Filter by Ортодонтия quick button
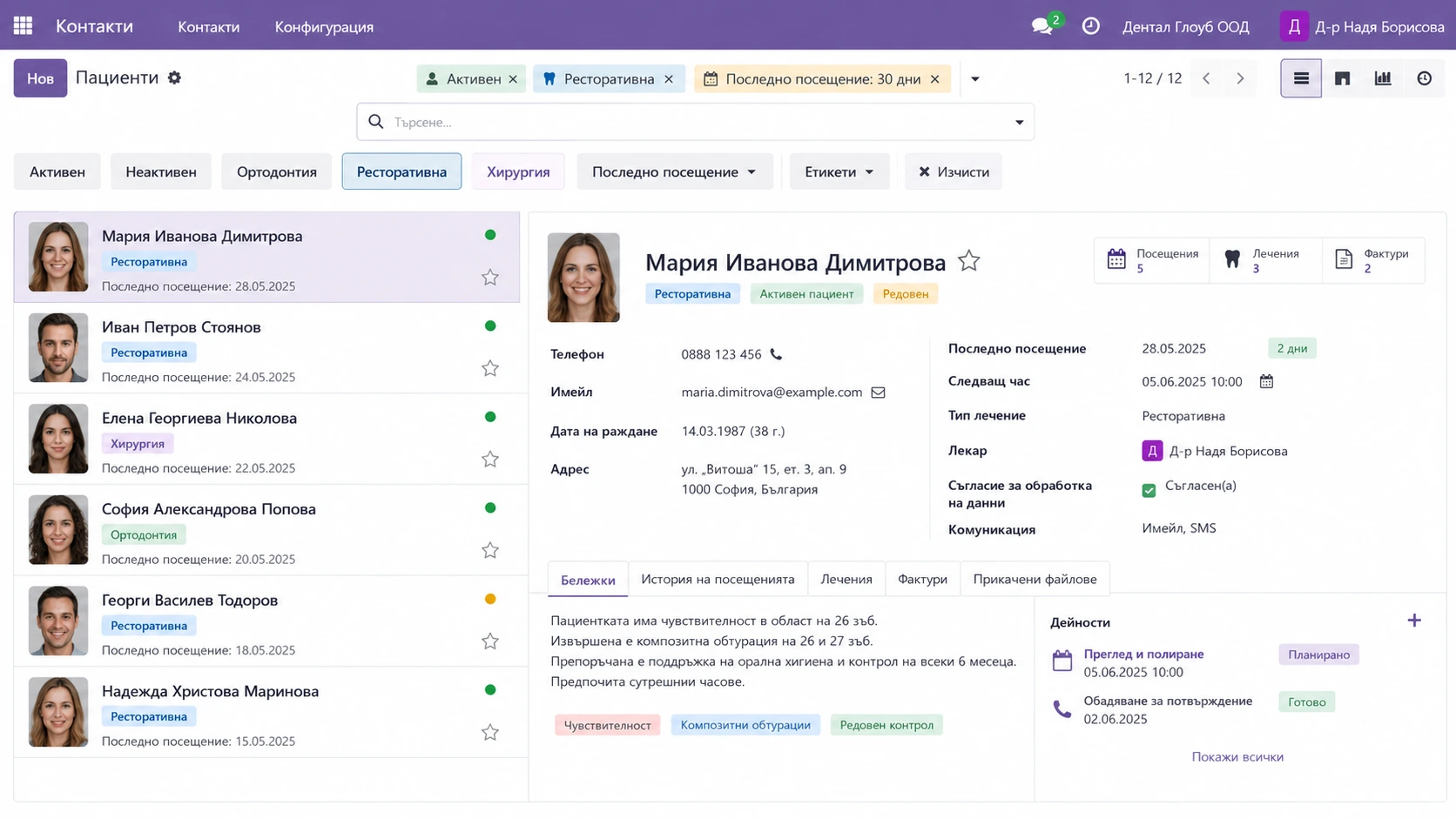1456x819 pixels. [277, 171]
